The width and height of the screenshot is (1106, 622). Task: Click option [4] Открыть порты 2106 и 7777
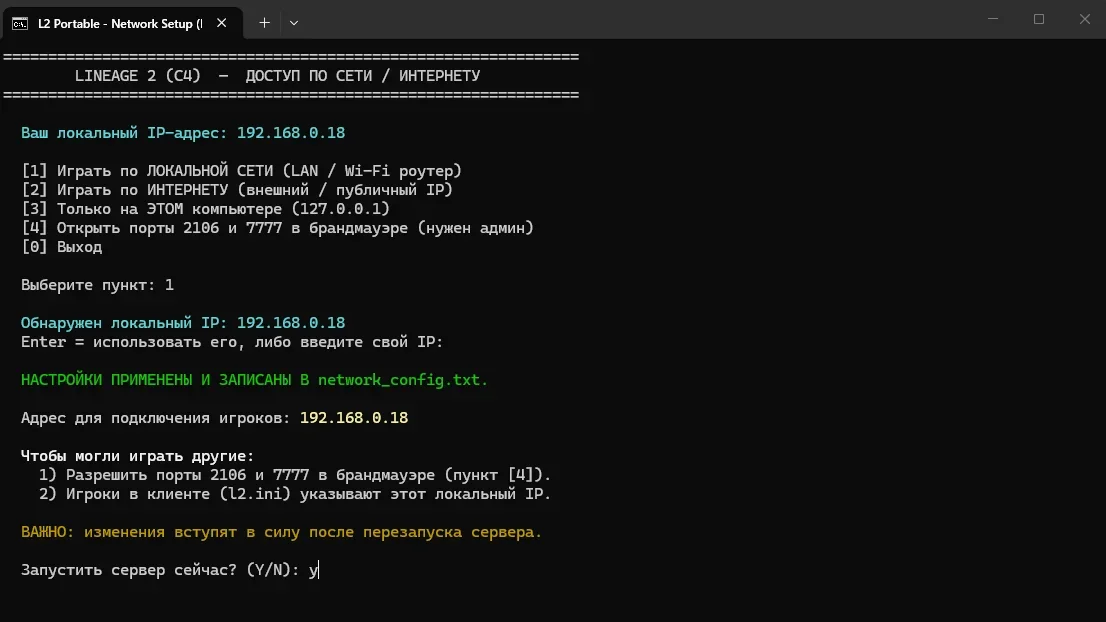click(x=277, y=228)
